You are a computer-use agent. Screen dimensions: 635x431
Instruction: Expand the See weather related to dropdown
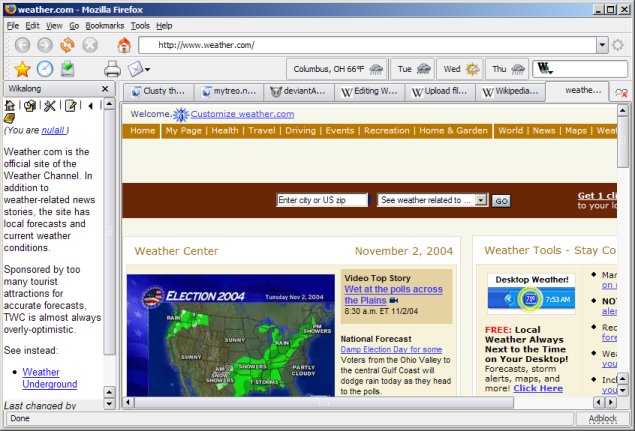click(x=481, y=200)
